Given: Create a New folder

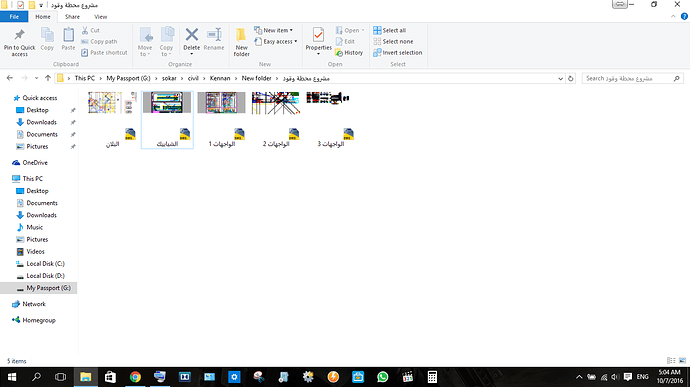Looking at the screenshot, I should click(241, 42).
